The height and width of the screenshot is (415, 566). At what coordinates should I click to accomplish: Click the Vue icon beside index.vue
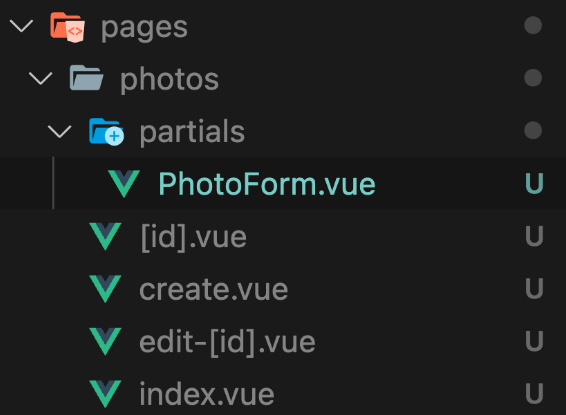coord(105,394)
